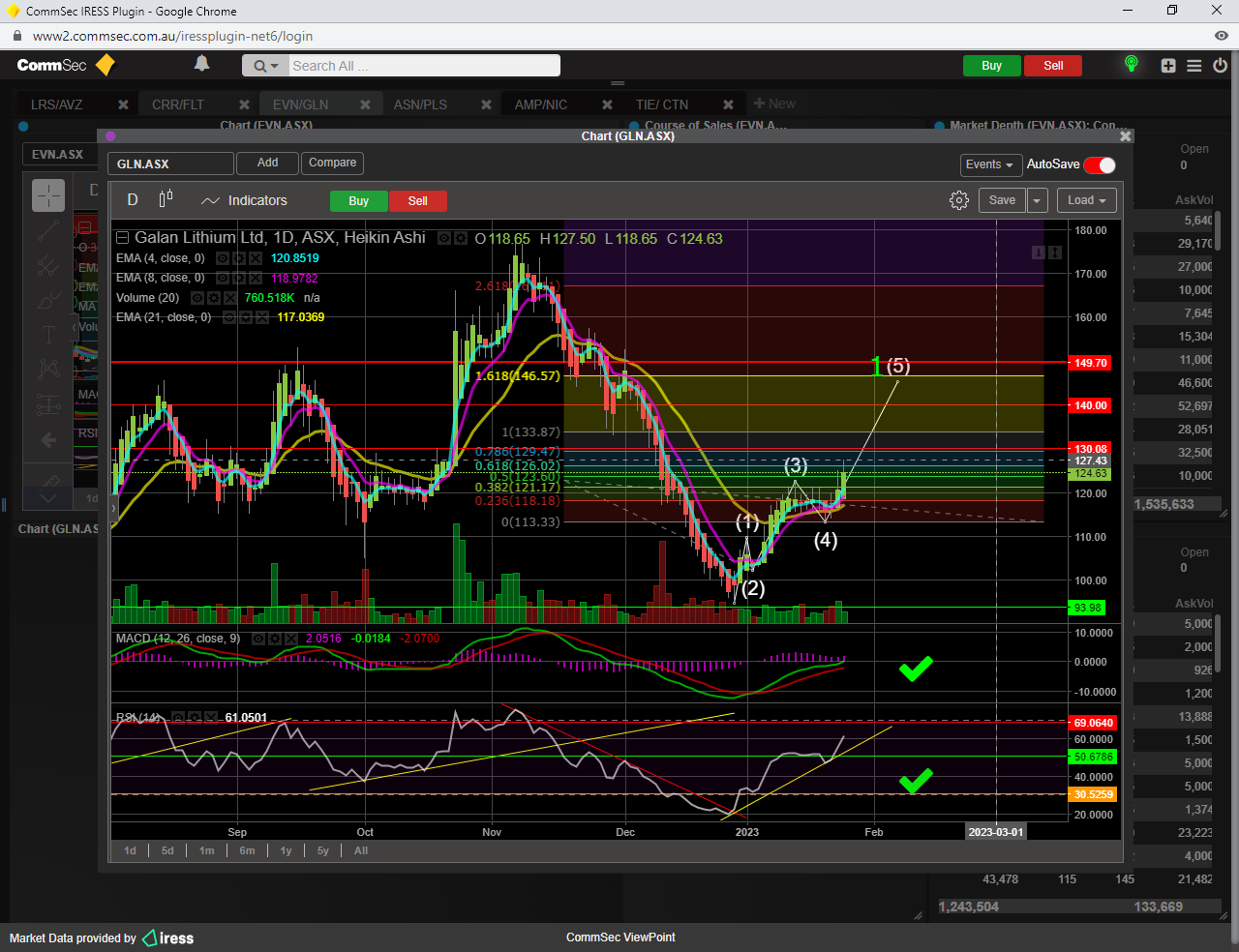Change the candlestick chart style
This screenshot has height=952, width=1239.
[166, 199]
